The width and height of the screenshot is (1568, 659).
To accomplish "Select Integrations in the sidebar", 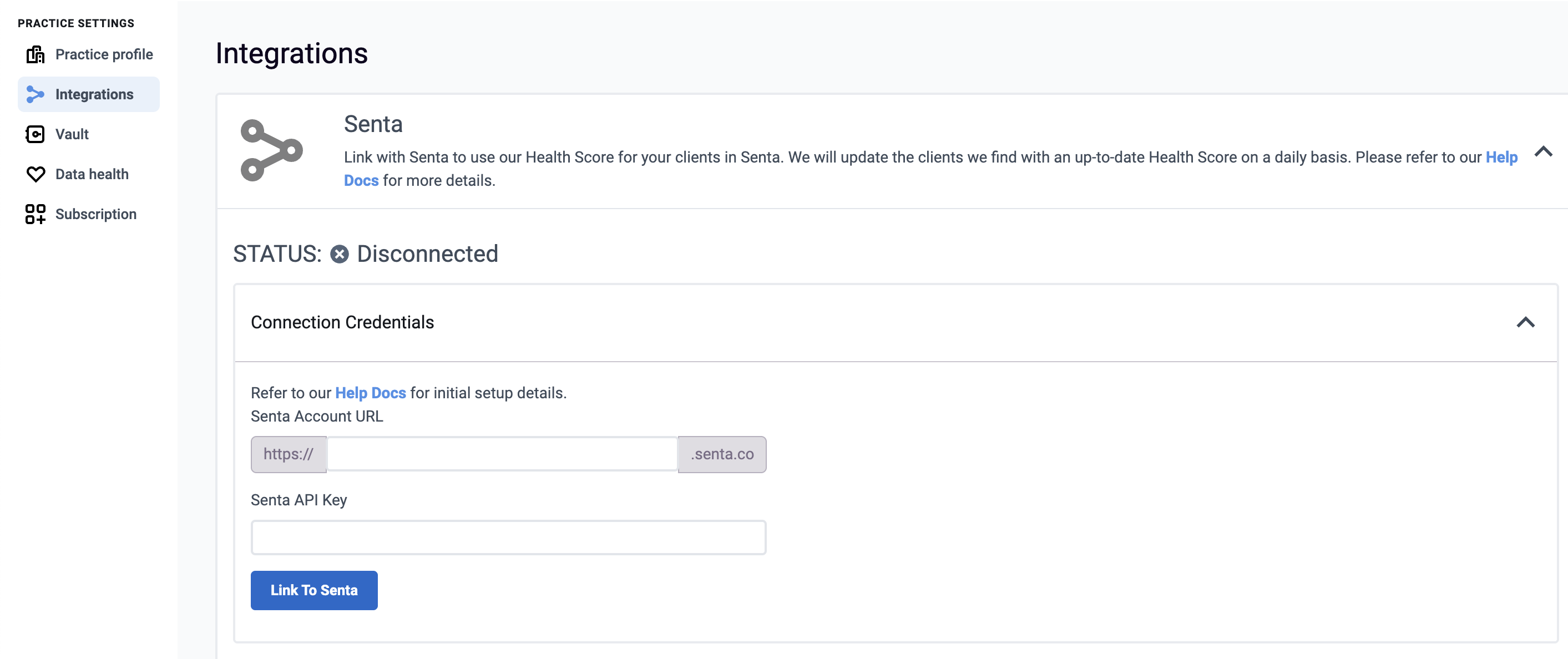I will (89, 94).
